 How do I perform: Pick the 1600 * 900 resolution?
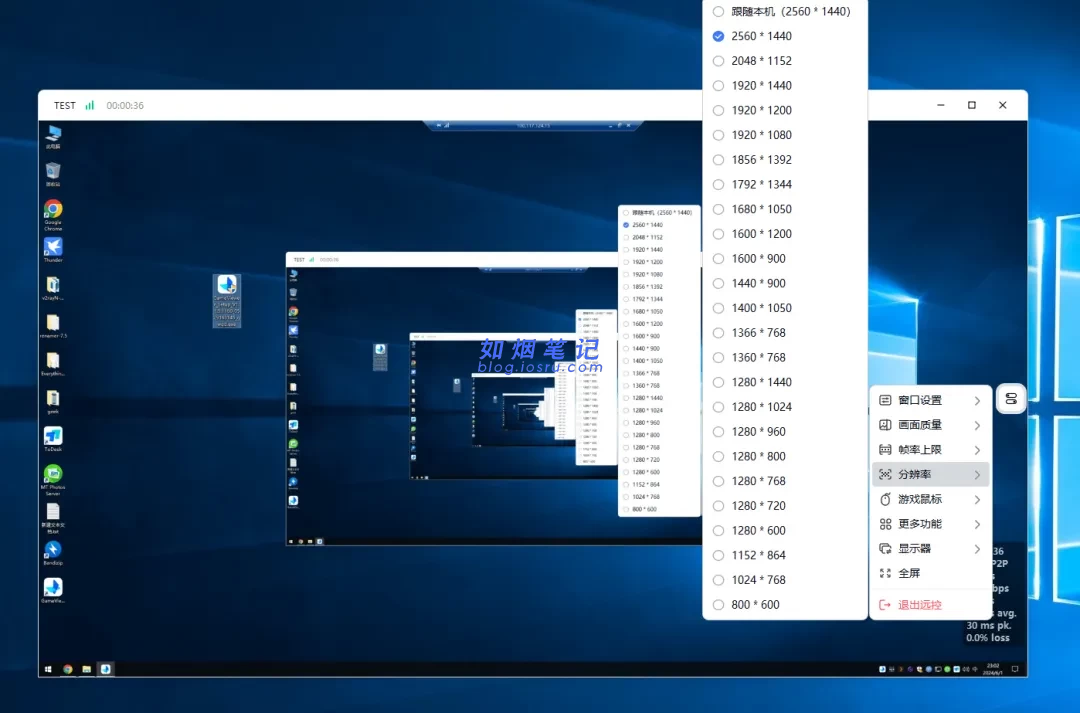point(785,258)
